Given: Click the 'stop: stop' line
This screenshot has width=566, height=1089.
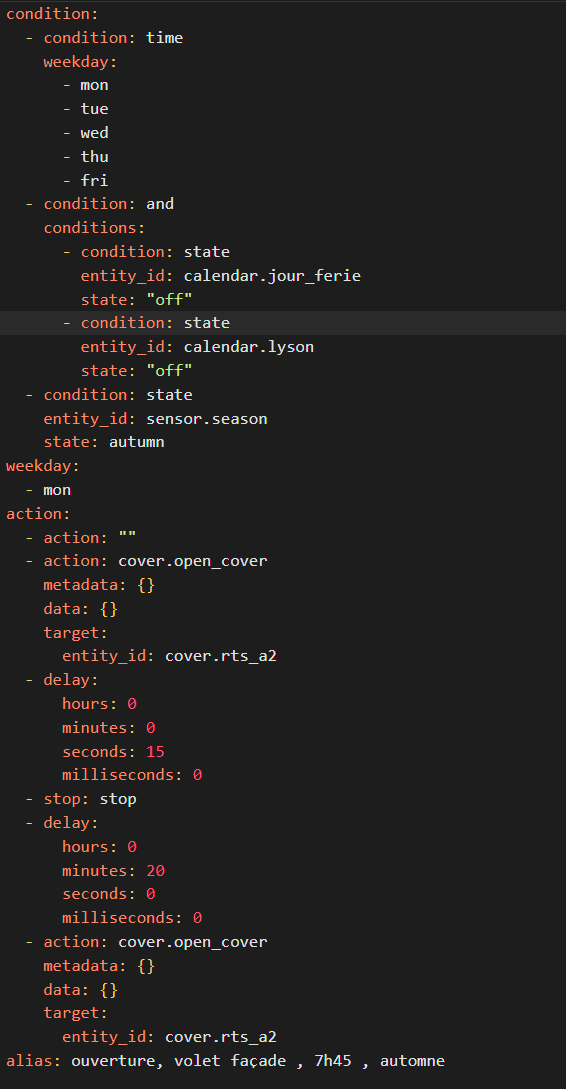Looking at the screenshot, I should click(81, 799).
